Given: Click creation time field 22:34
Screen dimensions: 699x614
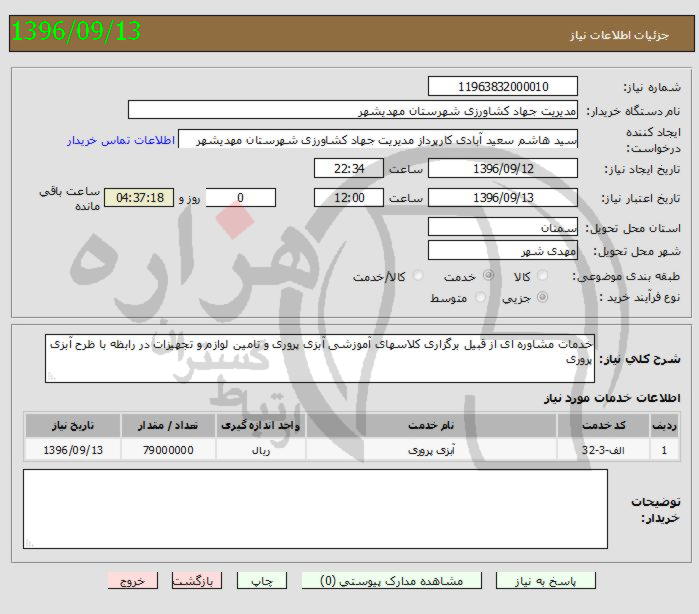Looking at the screenshot, I should 349,169.
